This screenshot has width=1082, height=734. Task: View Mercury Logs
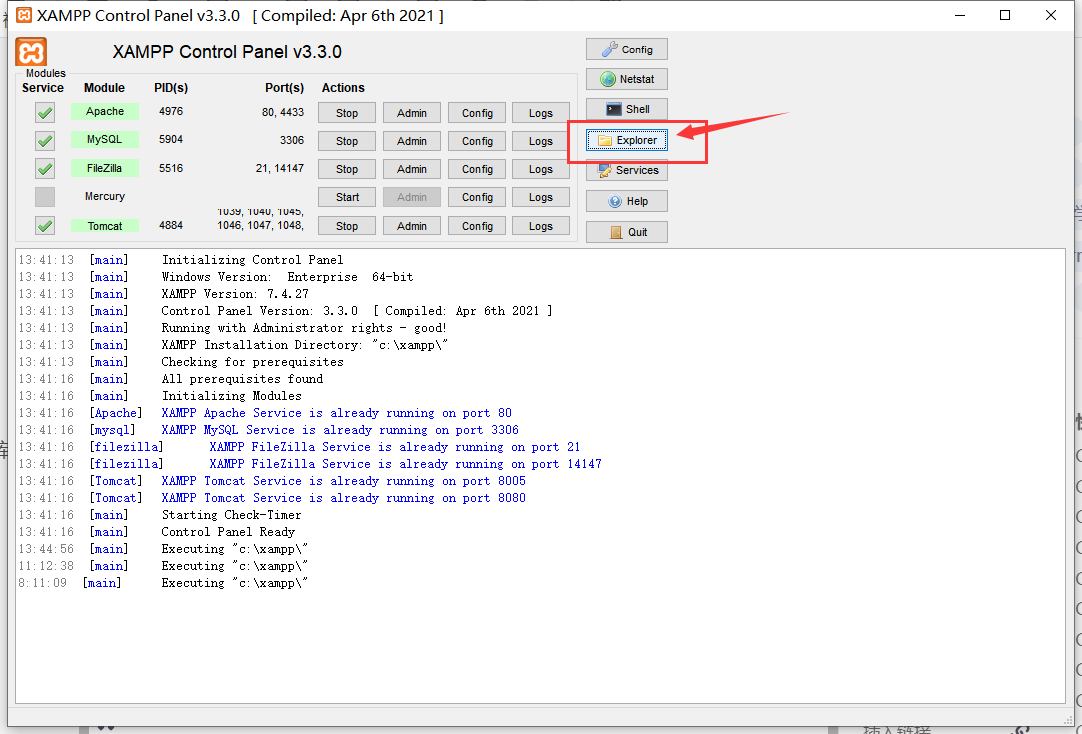pyautogui.click(x=541, y=197)
